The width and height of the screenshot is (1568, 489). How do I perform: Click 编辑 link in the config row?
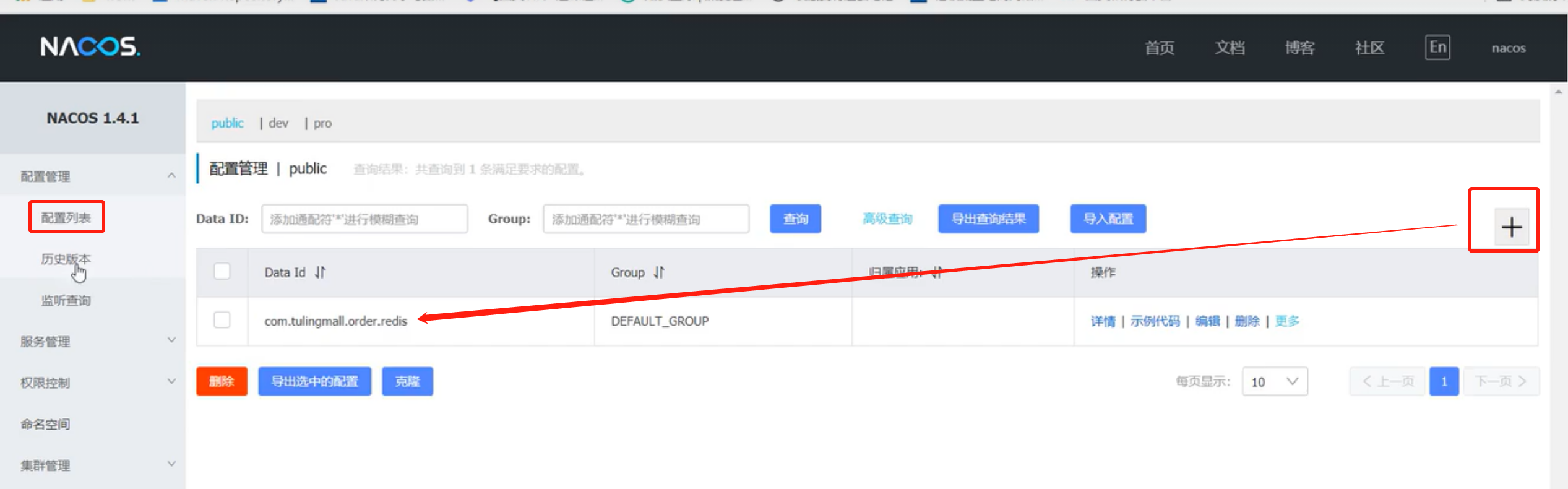pos(1207,321)
